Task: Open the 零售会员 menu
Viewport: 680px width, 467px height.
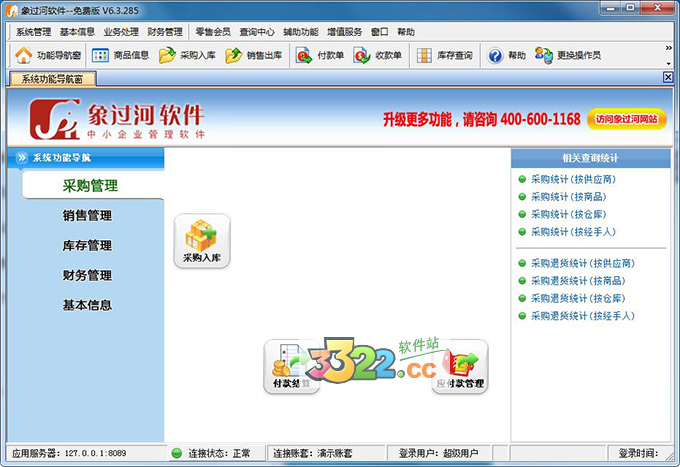Action: coord(212,32)
